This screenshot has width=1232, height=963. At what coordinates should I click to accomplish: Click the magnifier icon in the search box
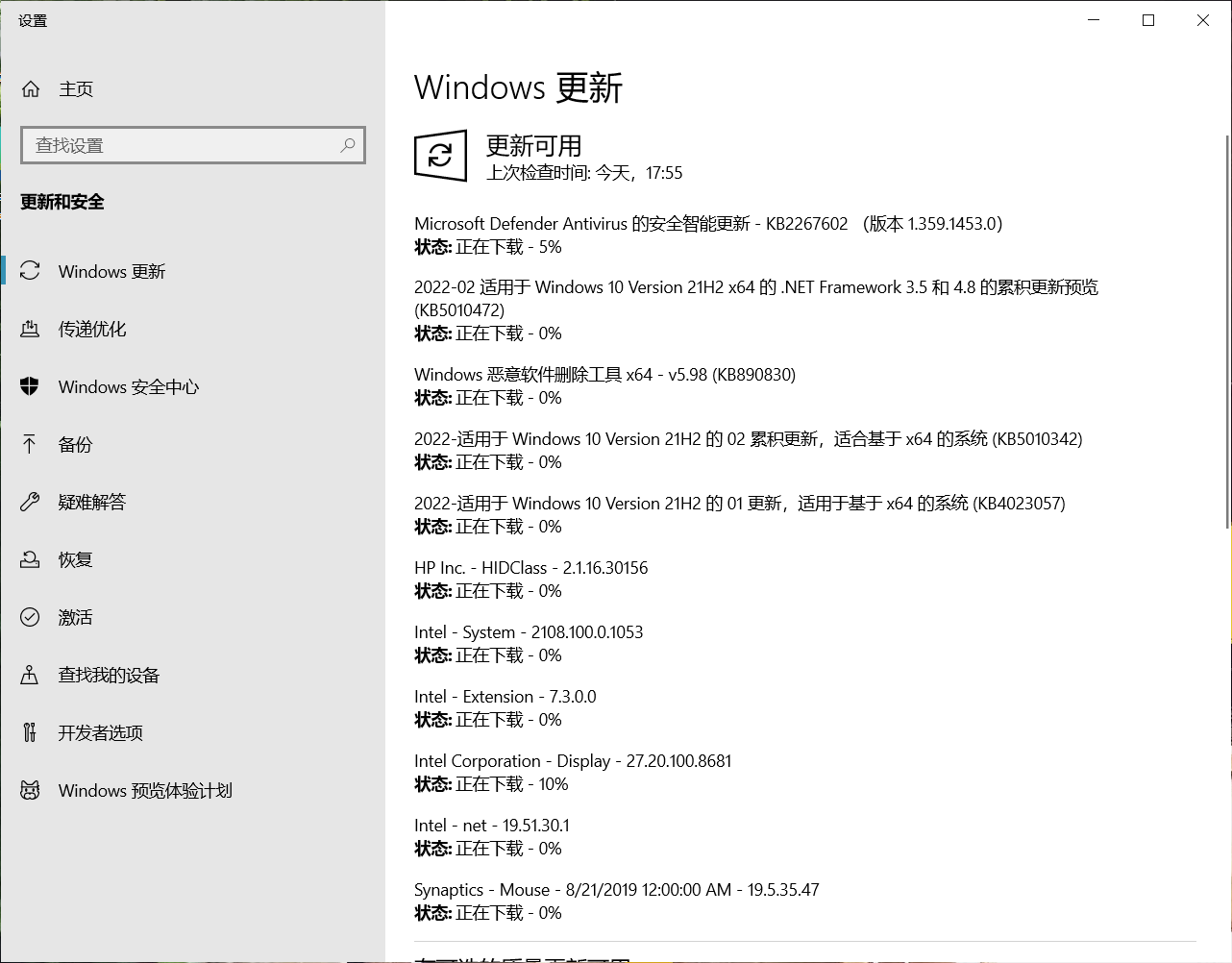click(x=348, y=145)
